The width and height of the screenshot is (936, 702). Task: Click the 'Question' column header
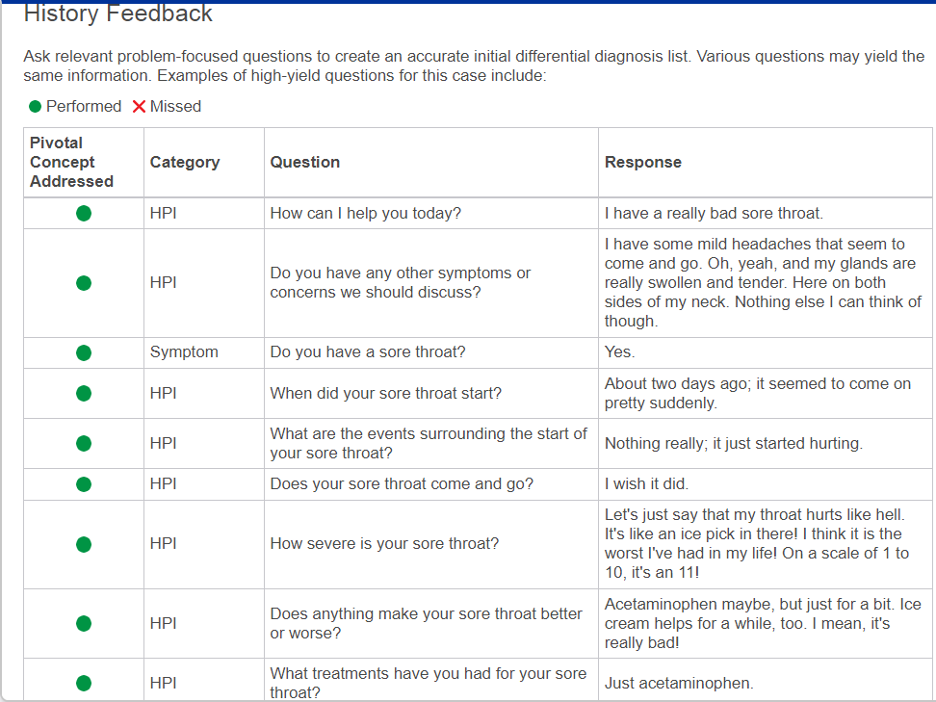point(305,162)
